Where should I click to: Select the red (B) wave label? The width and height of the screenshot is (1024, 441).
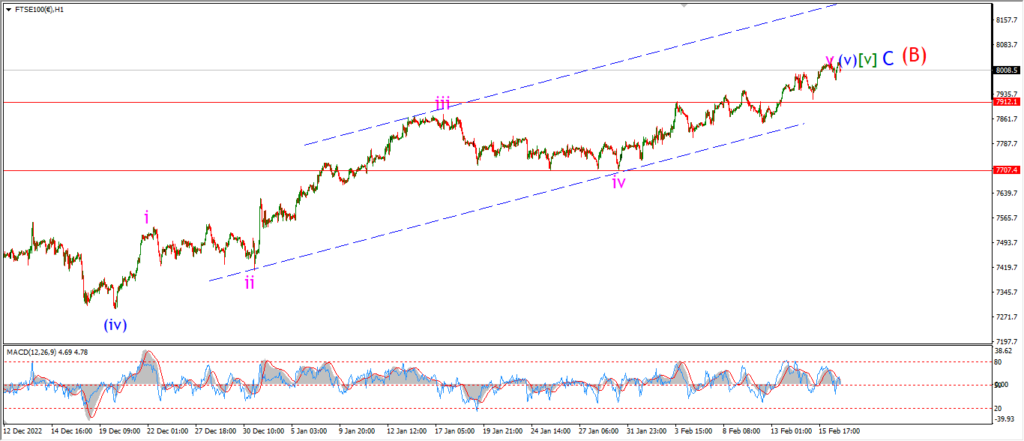914,56
